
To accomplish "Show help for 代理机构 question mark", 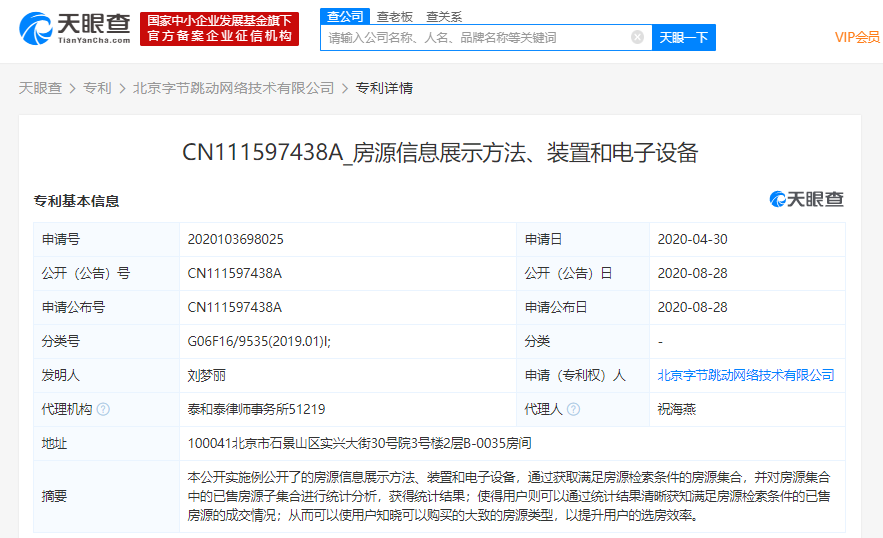I will [x=103, y=409].
